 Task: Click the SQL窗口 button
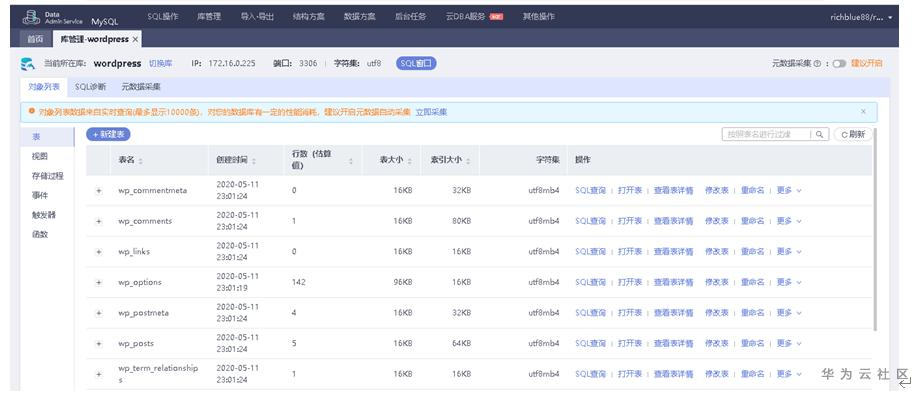[416, 63]
